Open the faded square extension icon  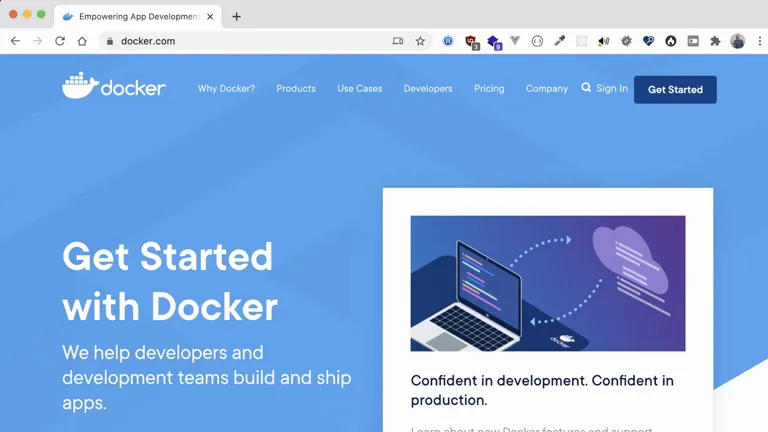(x=582, y=41)
